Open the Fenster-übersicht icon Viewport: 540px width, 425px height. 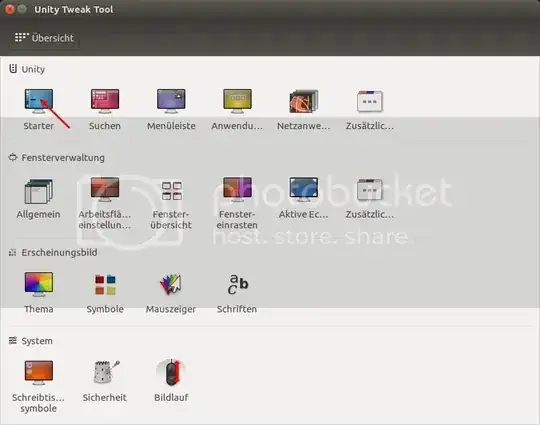click(172, 191)
